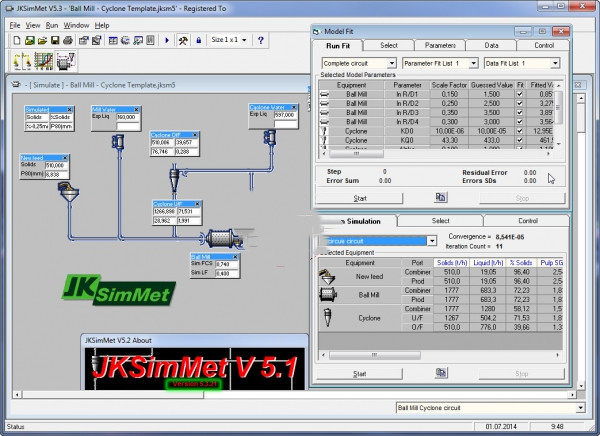Open the Ball Mill Cyclone circuit dropdown
Image resolution: width=600 pixels, height=436 pixels.
pyautogui.click(x=580, y=408)
